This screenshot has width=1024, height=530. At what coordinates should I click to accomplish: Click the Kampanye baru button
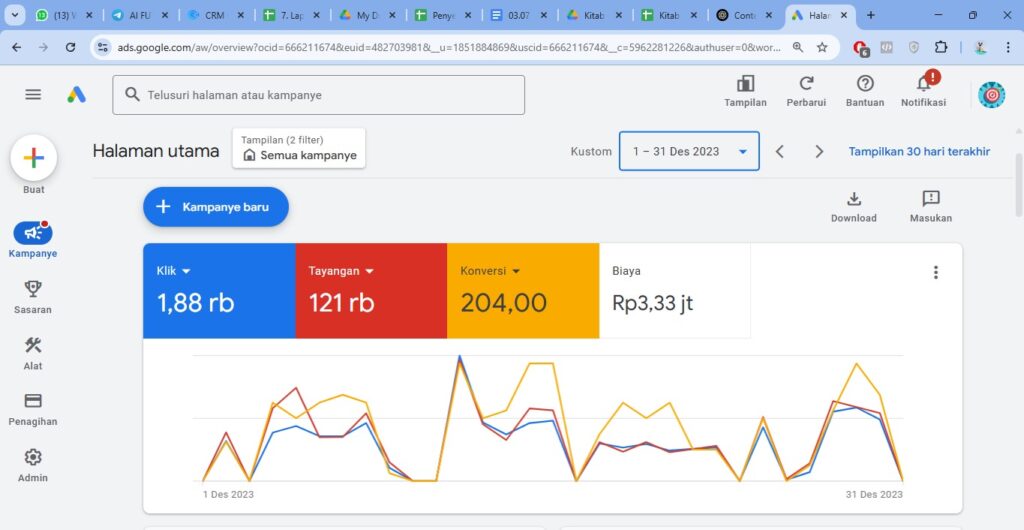click(216, 207)
